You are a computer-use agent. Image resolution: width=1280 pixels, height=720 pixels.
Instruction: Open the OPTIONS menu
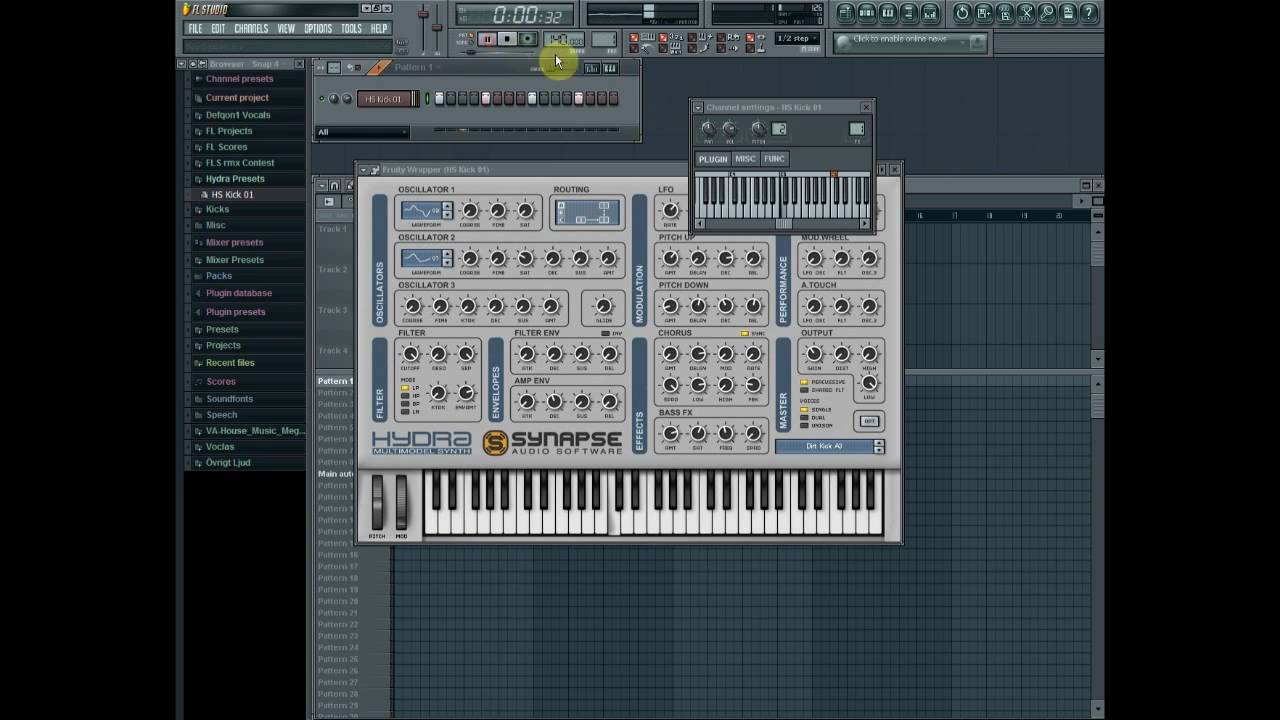coord(318,29)
